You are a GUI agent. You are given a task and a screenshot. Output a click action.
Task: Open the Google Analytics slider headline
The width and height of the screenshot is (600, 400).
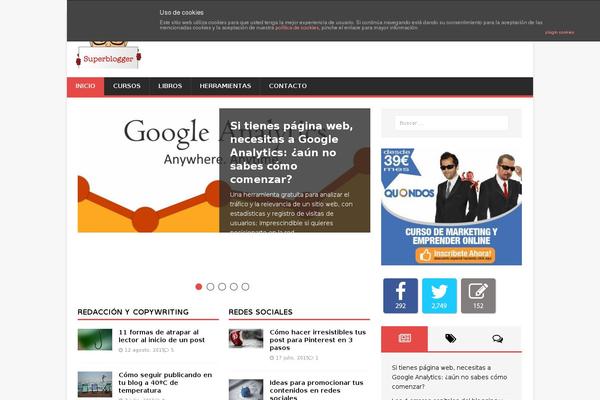click(x=291, y=152)
